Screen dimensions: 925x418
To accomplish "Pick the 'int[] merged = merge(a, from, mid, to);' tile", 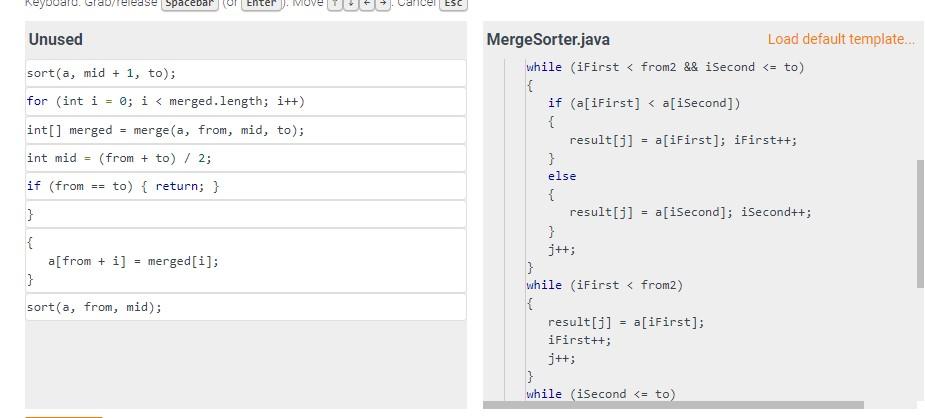I will pos(245,130).
